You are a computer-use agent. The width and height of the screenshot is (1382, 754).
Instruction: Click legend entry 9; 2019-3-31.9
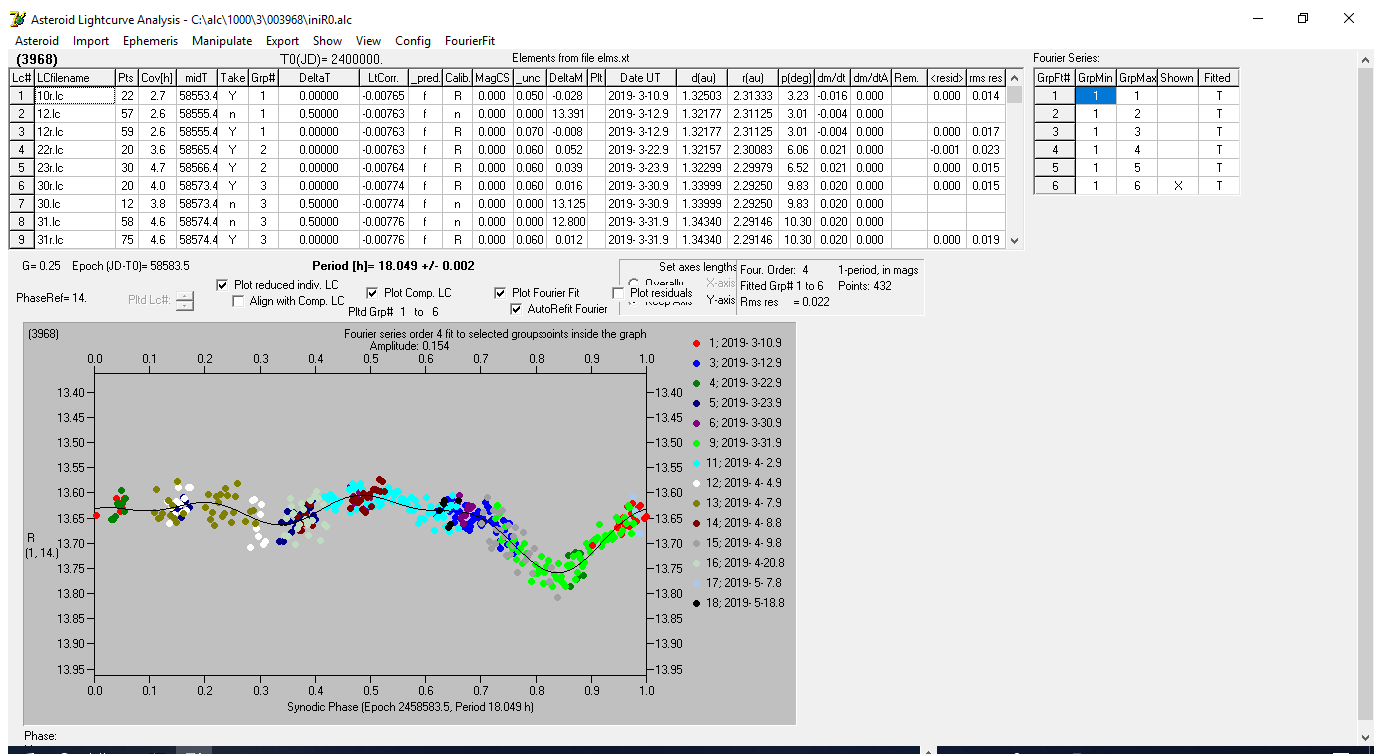745,443
